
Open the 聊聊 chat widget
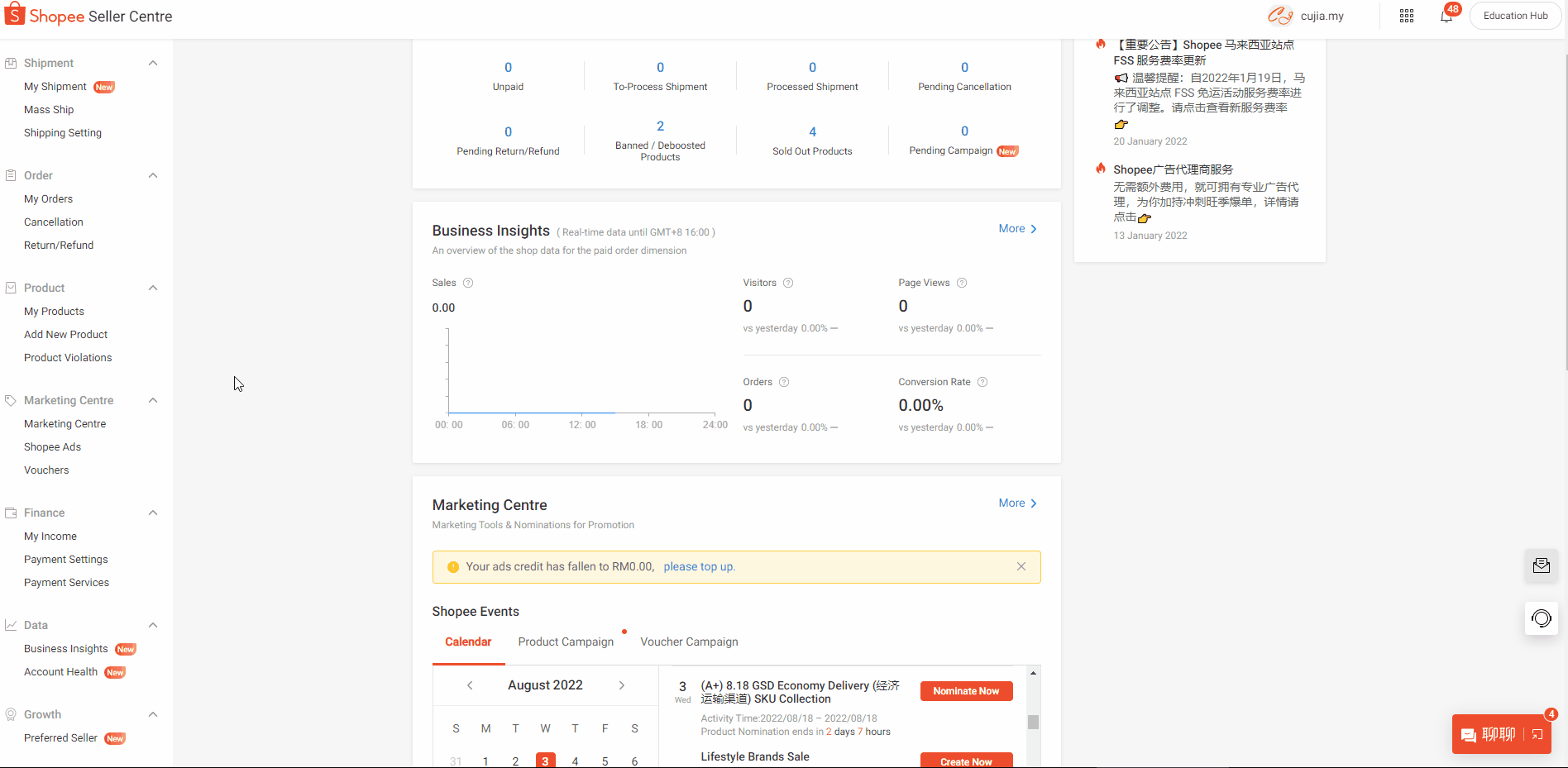coord(1499,734)
